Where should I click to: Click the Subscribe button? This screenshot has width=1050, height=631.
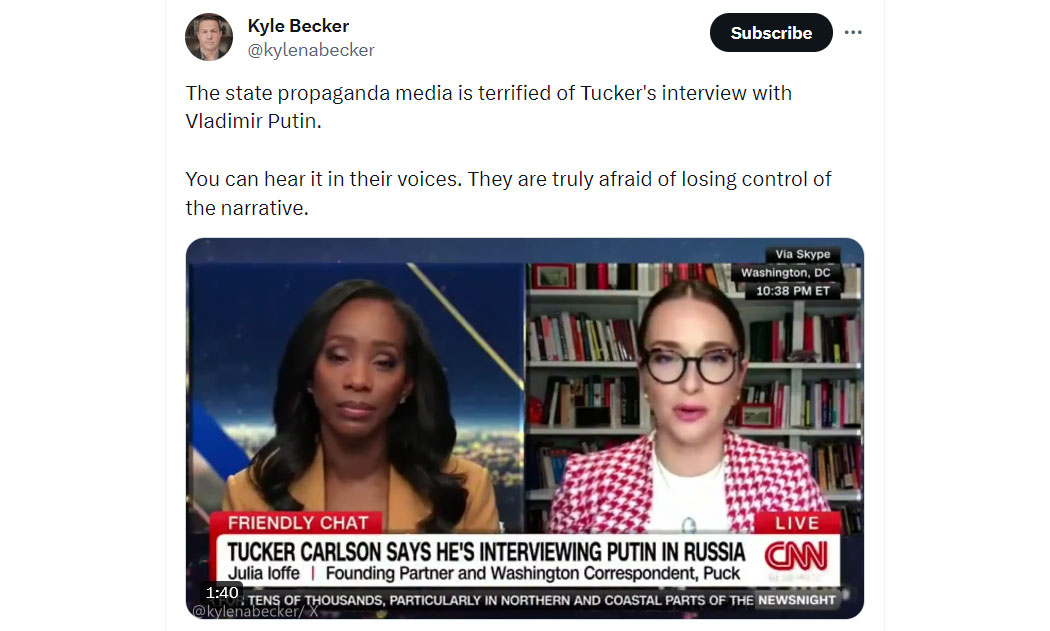771,32
